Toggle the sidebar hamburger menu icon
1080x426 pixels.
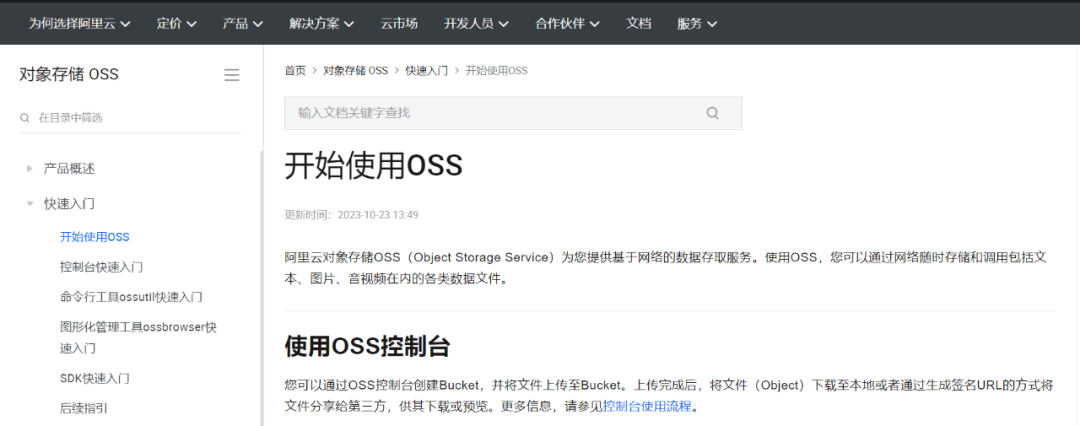point(231,75)
